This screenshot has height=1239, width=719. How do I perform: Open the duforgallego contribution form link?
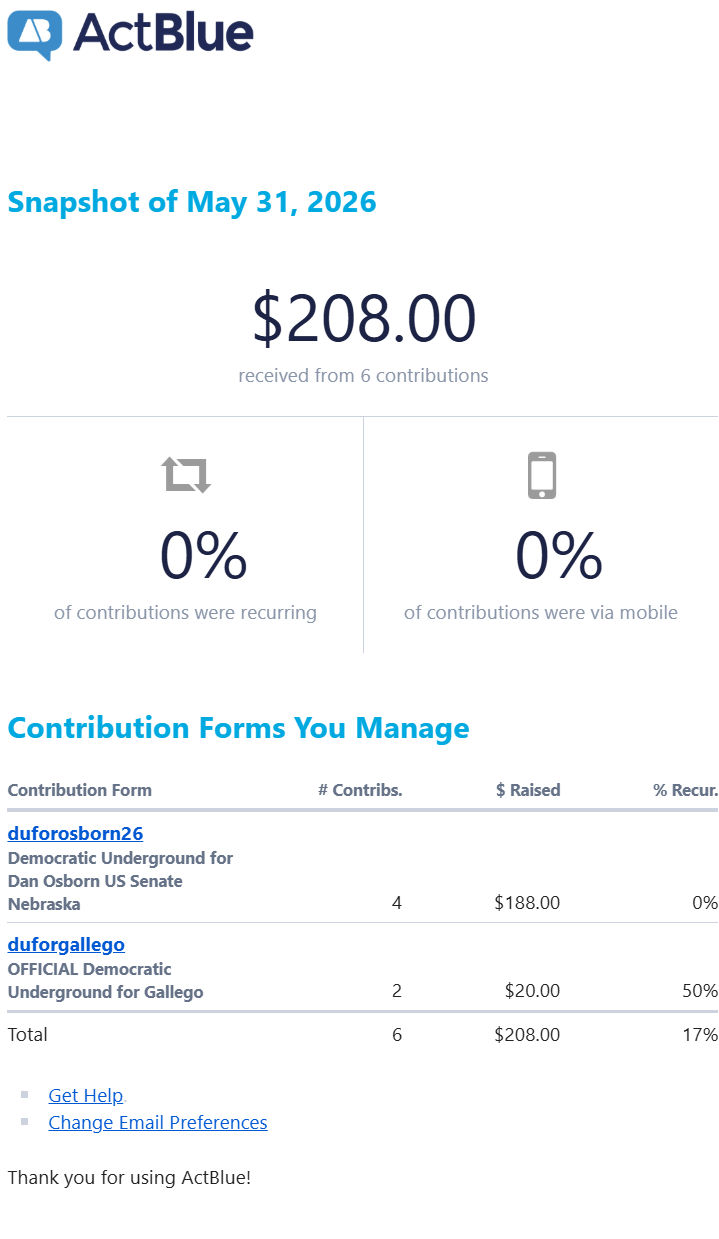click(66, 944)
